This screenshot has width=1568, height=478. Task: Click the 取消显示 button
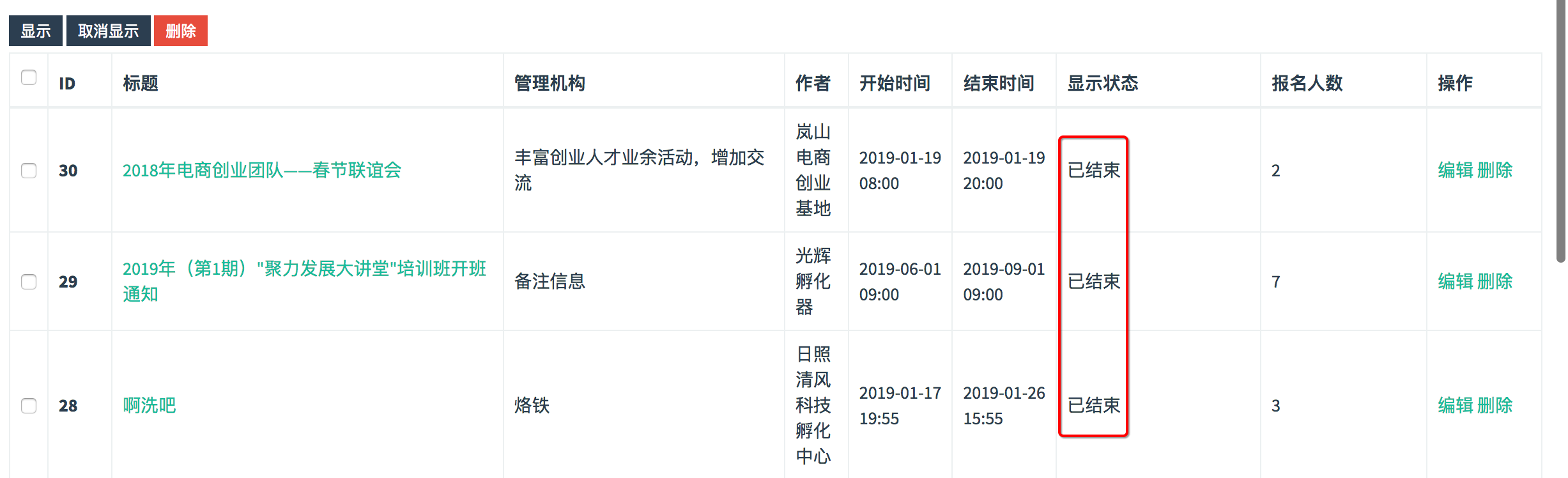click(x=108, y=29)
